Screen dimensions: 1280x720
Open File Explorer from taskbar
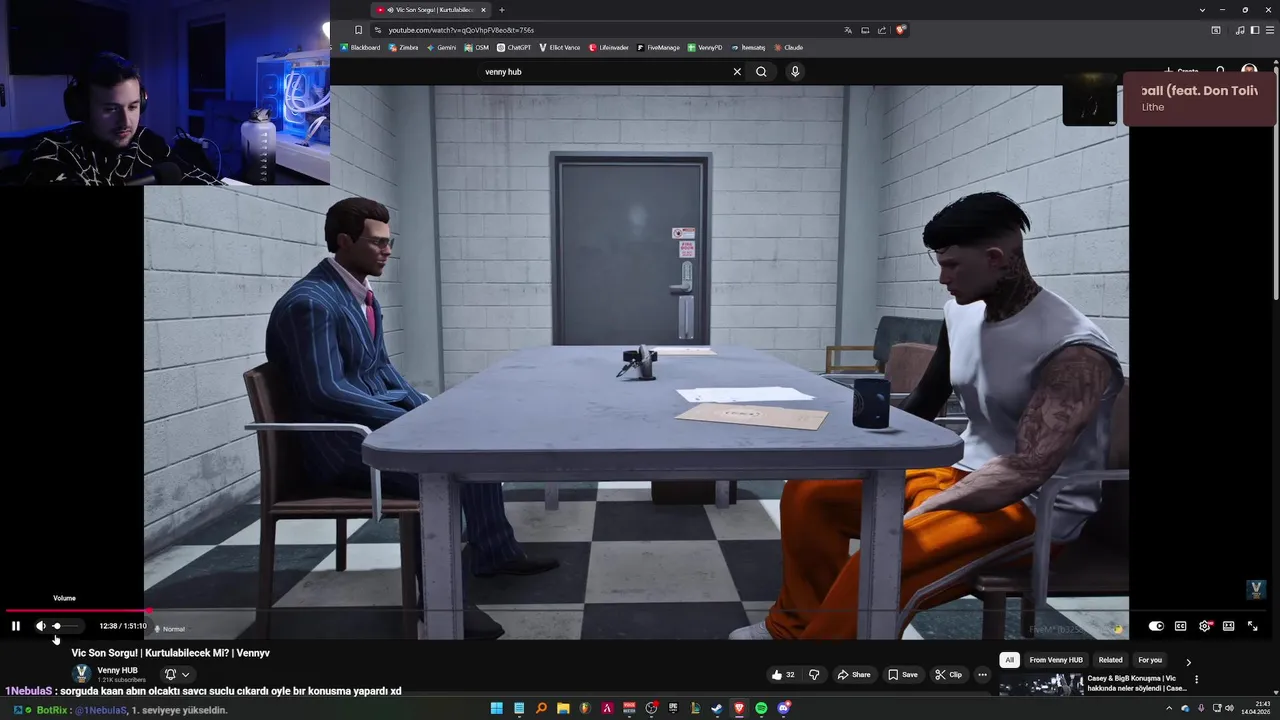(x=563, y=708)
